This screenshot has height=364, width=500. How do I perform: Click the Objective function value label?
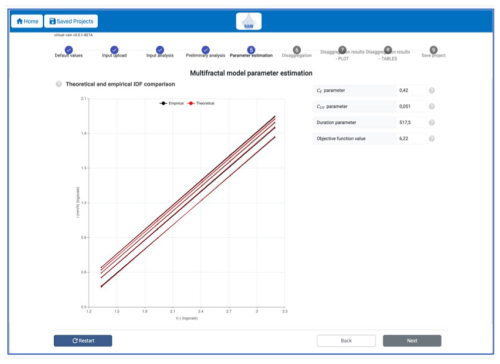341,138
